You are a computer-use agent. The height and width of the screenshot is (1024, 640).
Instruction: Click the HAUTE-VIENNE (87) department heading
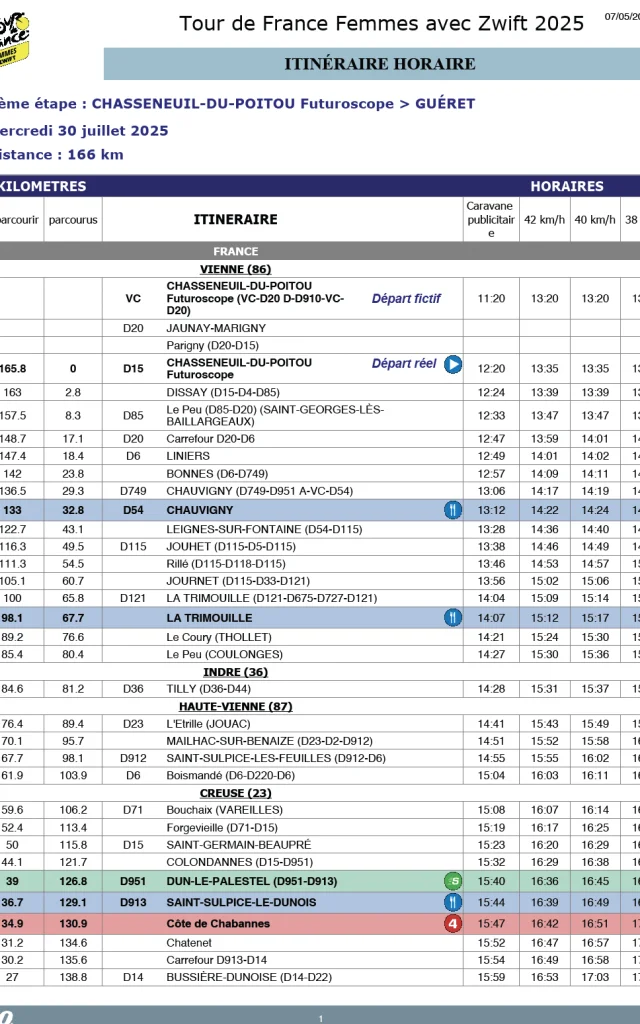[236, 707]
